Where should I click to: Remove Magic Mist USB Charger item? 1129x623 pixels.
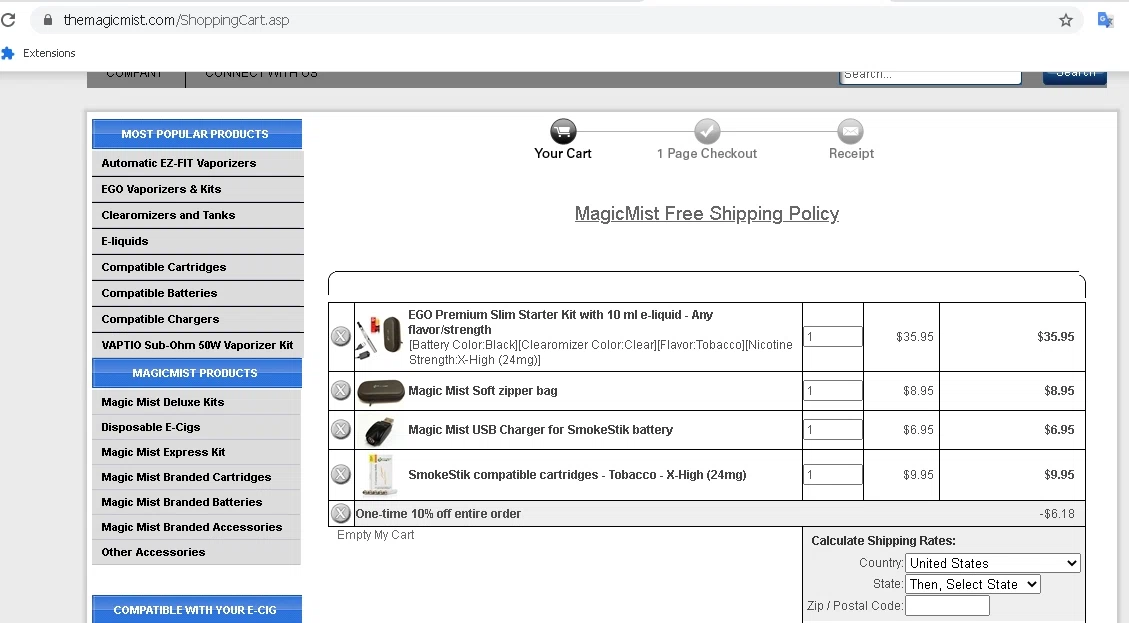341,429
